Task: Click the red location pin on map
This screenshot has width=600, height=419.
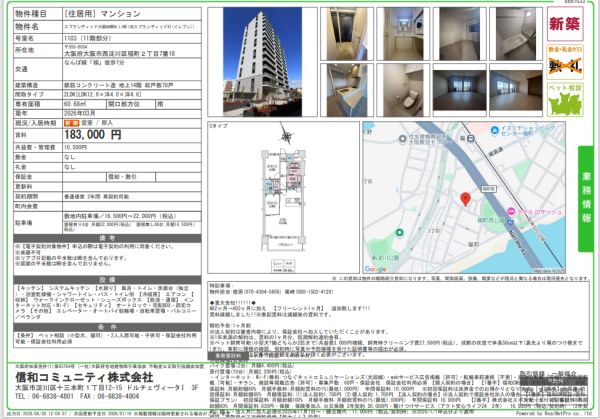Action: click(x=465, y=199)
